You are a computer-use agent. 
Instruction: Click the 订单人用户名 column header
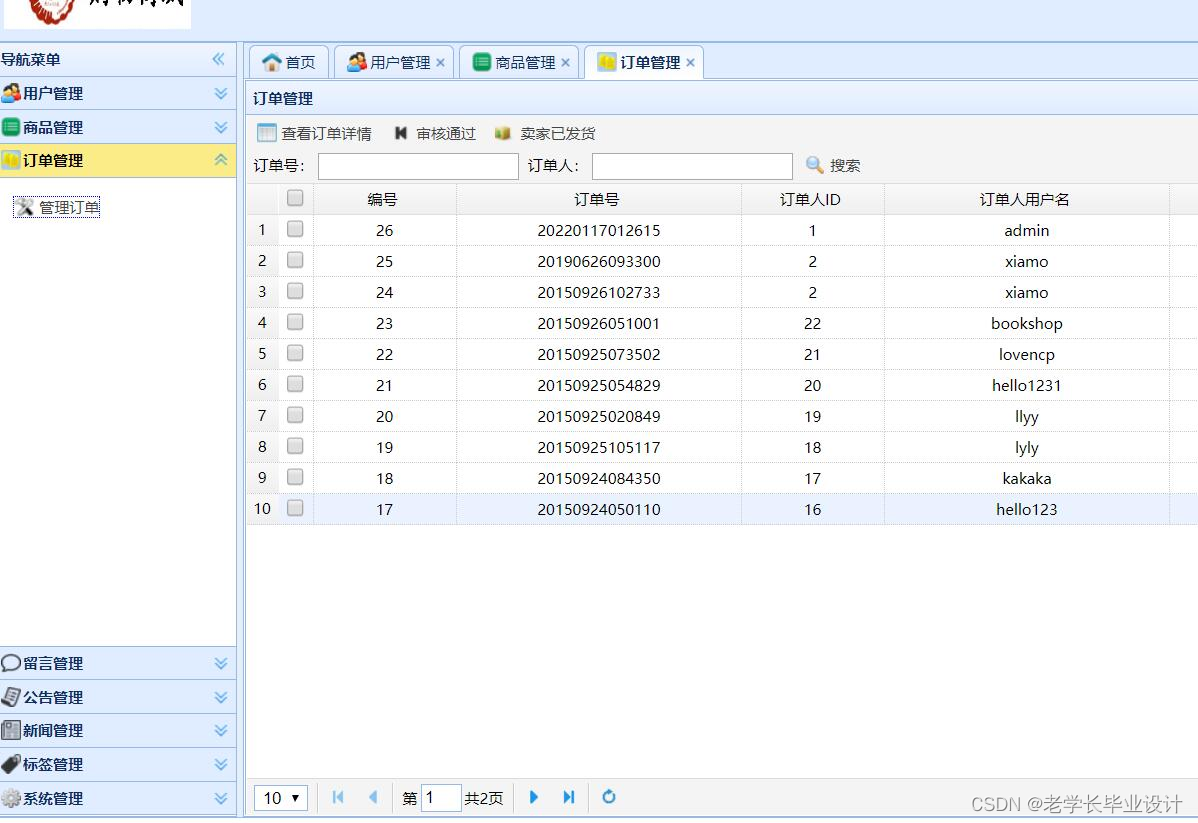(x=1026, y=199)
